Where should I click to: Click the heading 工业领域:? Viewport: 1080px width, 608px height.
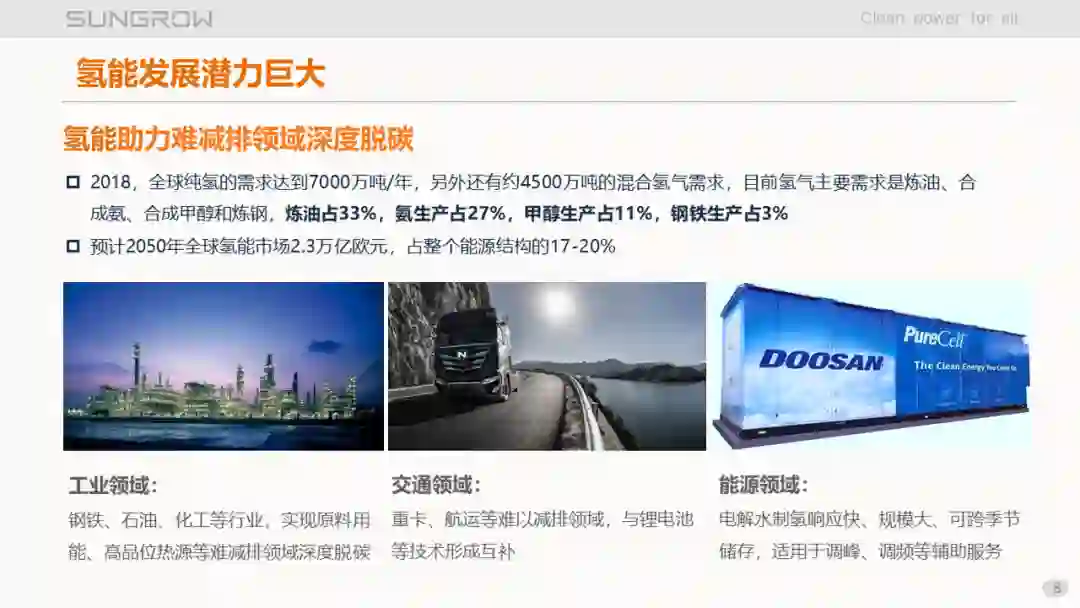113,485
